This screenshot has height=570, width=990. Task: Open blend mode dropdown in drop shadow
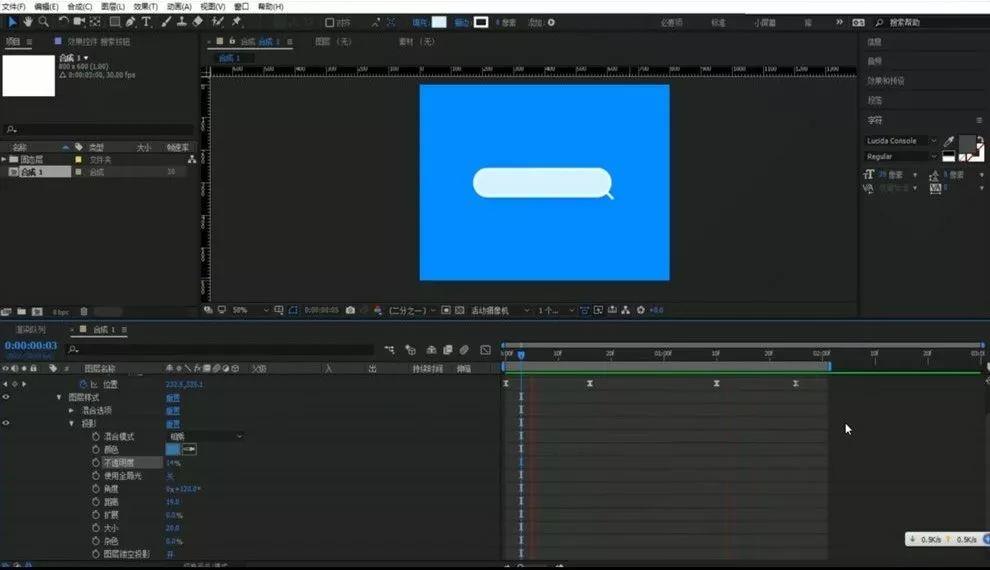206,436
